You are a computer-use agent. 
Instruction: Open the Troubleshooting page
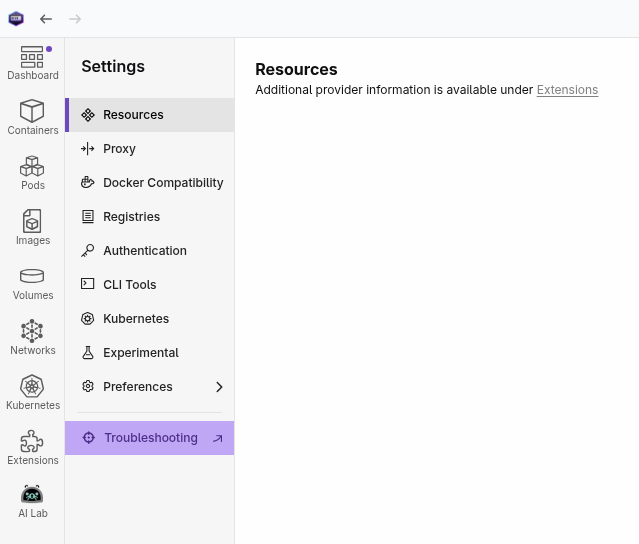150,438
